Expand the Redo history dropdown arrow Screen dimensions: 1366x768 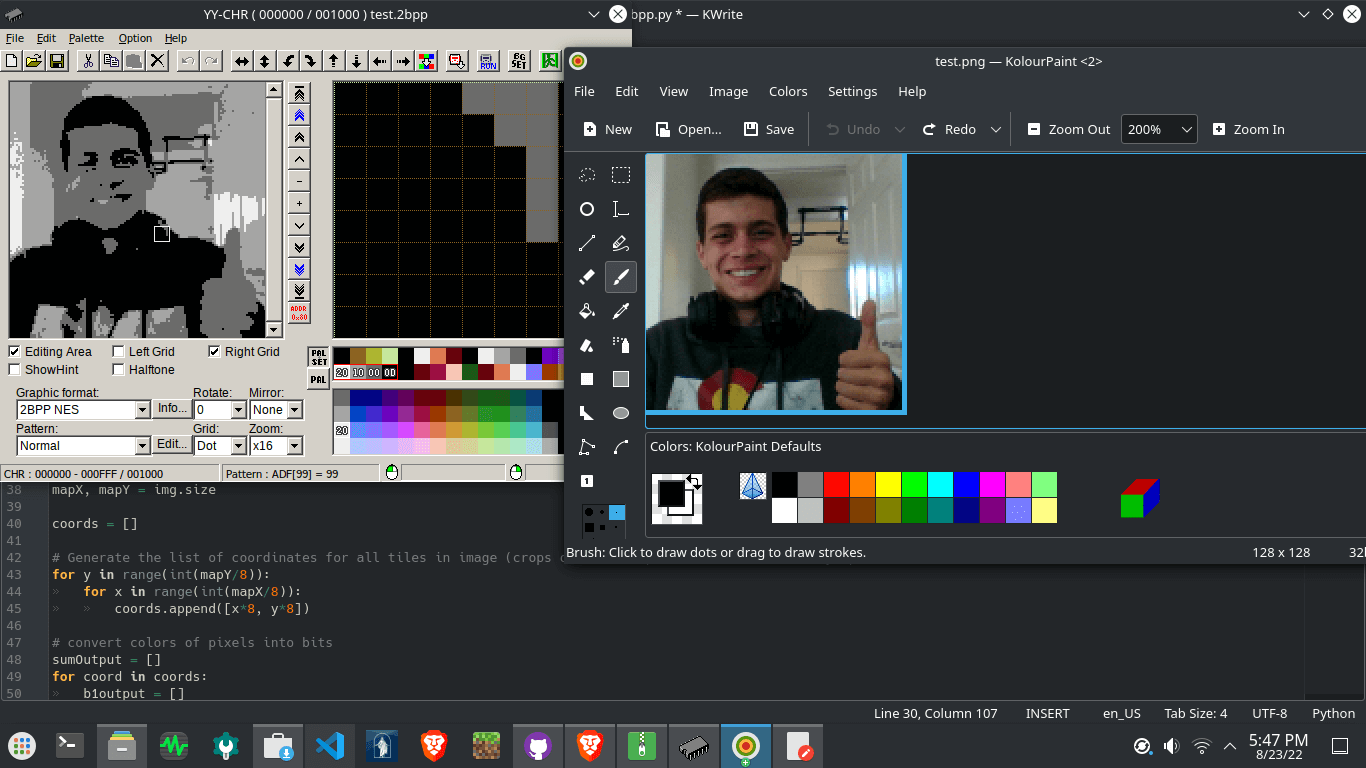coord(995,129)
